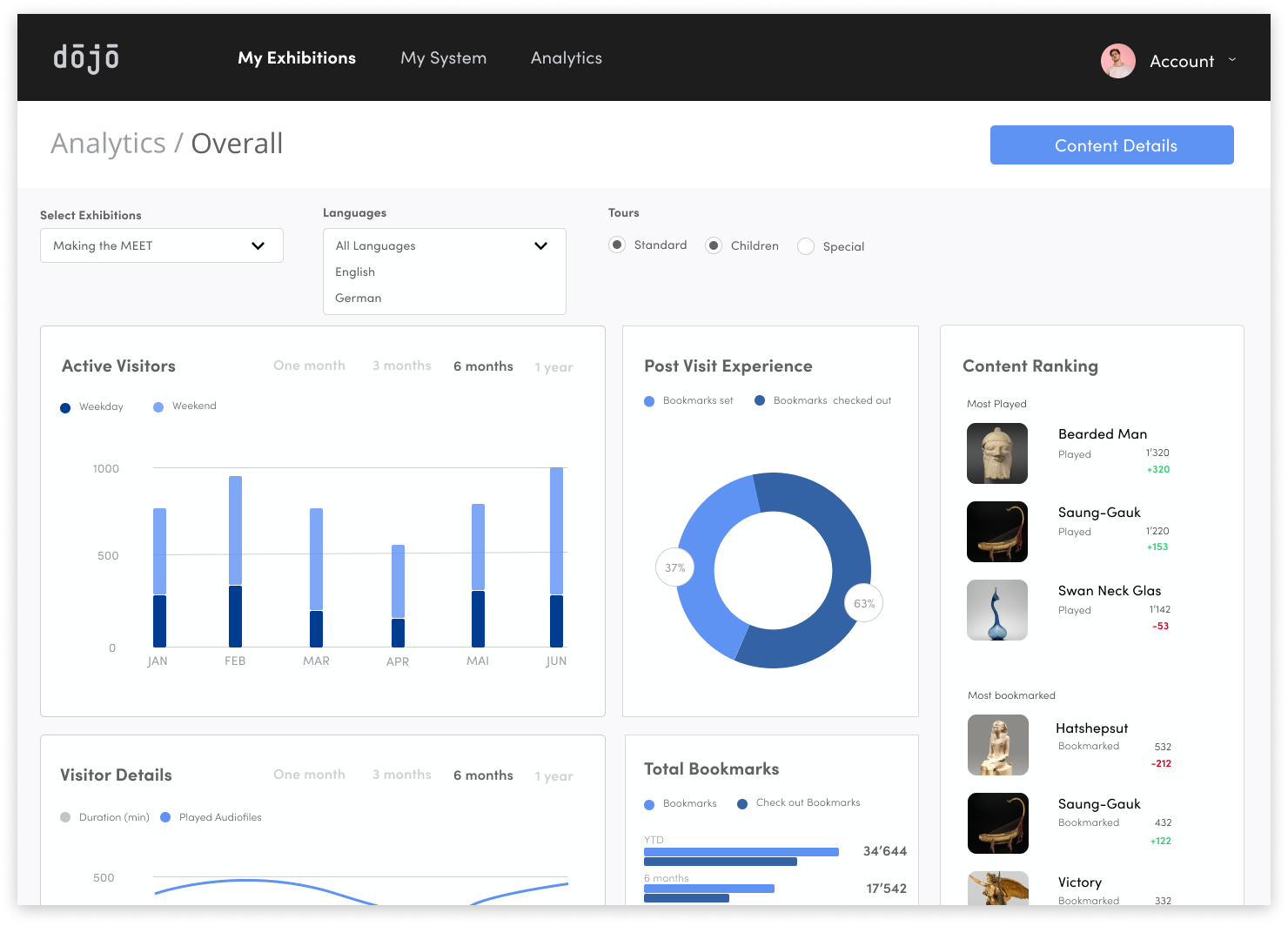The width and height of the screenshot is (1288, 926).
Task: Go to the Analytics nav tab
Action: pos(567,58)
